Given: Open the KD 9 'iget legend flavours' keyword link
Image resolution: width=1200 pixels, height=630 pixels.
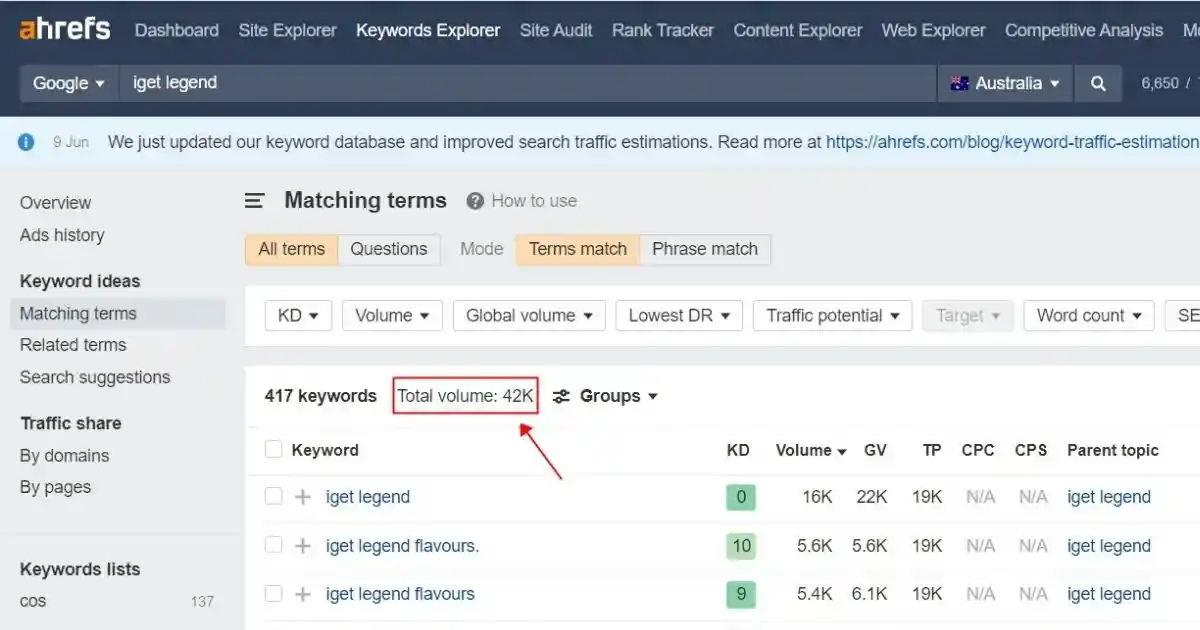Looking at the screenshot, I should (400, 594).
